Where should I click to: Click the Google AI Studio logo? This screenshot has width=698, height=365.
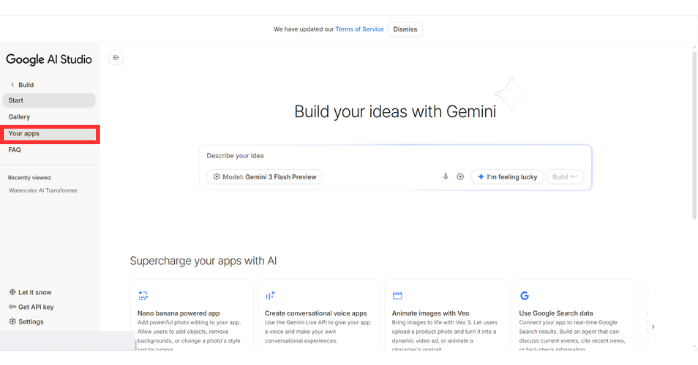49,60
